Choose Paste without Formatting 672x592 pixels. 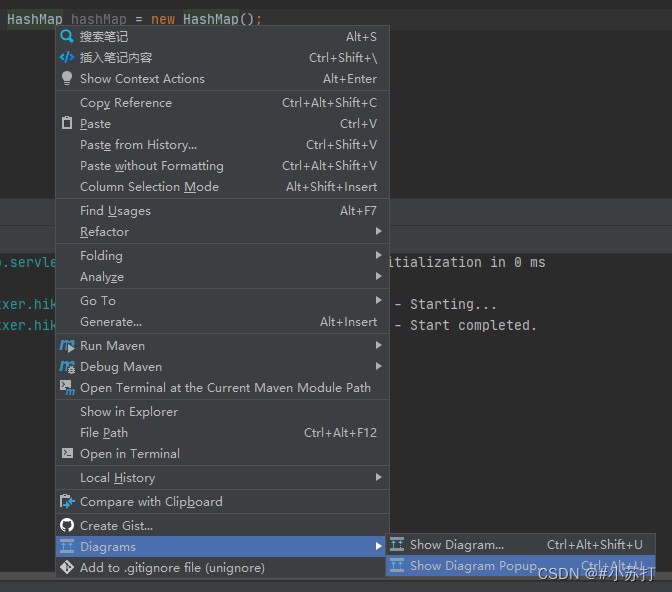222,165
